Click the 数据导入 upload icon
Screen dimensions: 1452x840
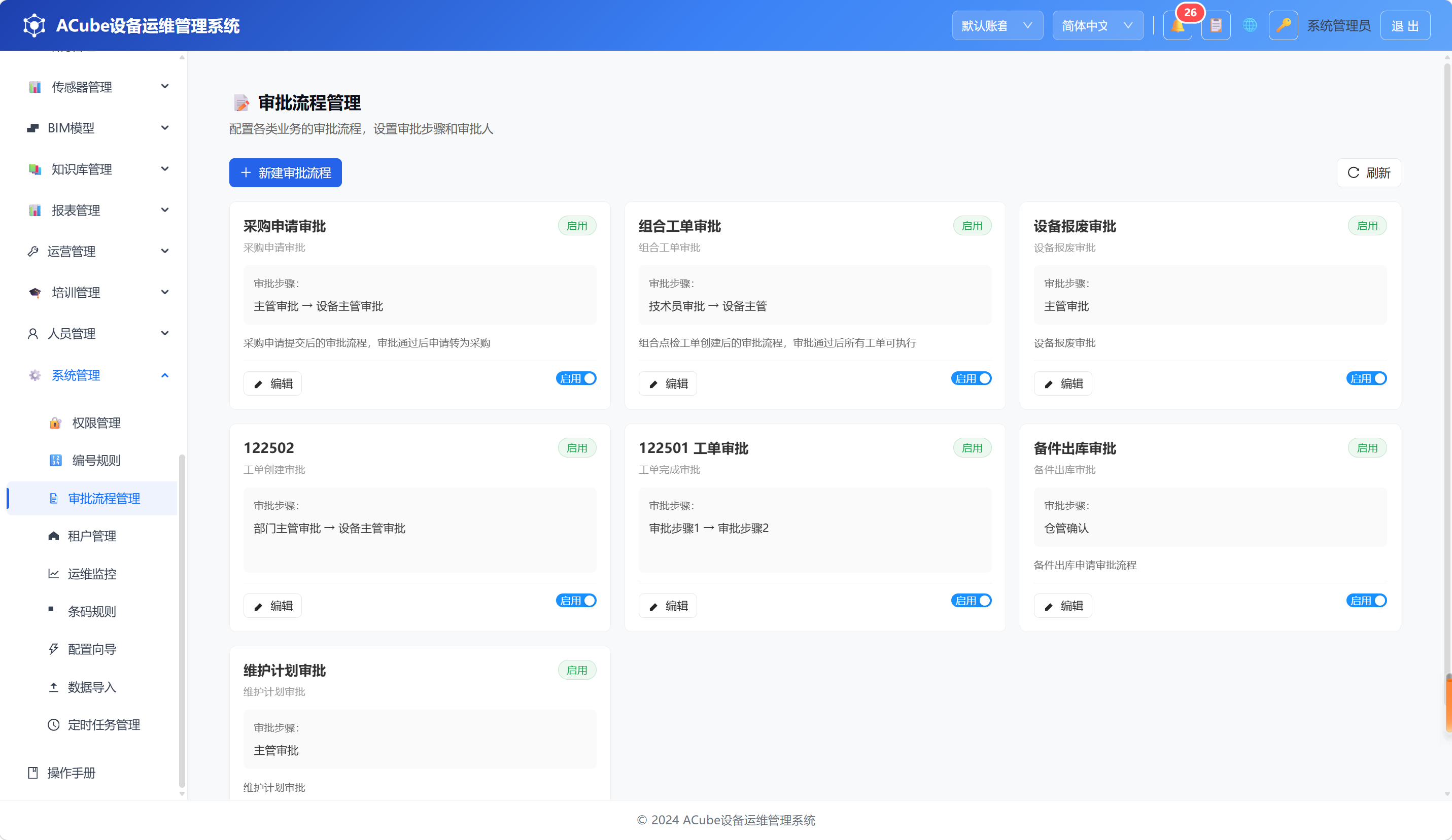click(54, 687)
